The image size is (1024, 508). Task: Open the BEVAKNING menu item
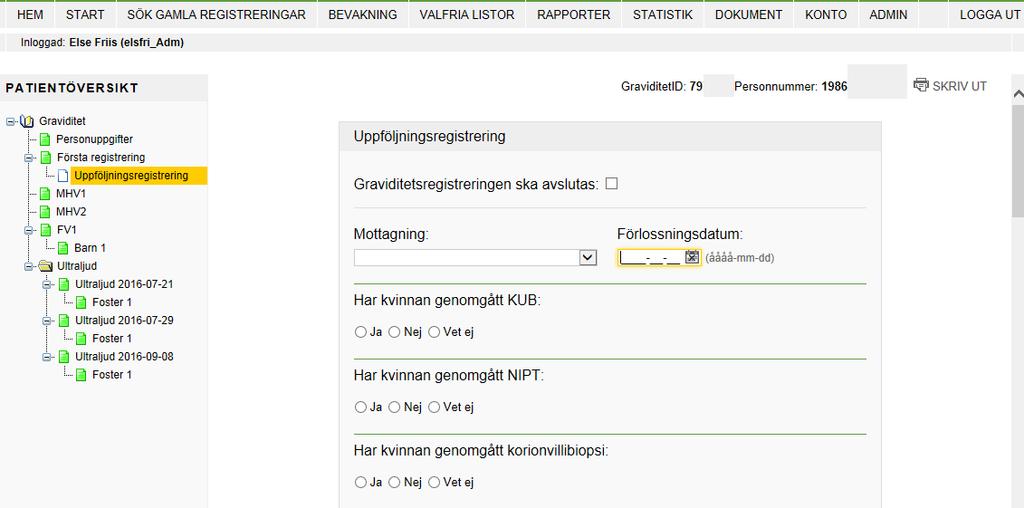pos(362,14)
